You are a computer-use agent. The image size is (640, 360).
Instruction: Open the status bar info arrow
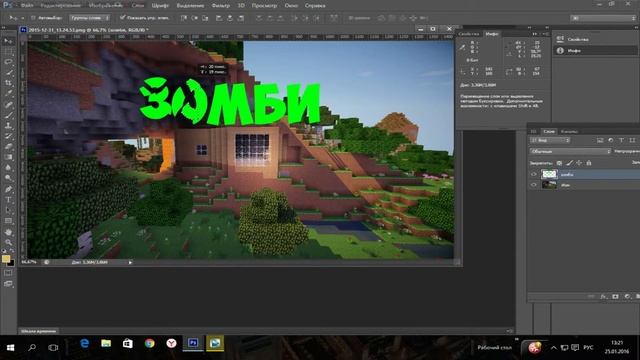pyautogui.click(x=130, y=262)
